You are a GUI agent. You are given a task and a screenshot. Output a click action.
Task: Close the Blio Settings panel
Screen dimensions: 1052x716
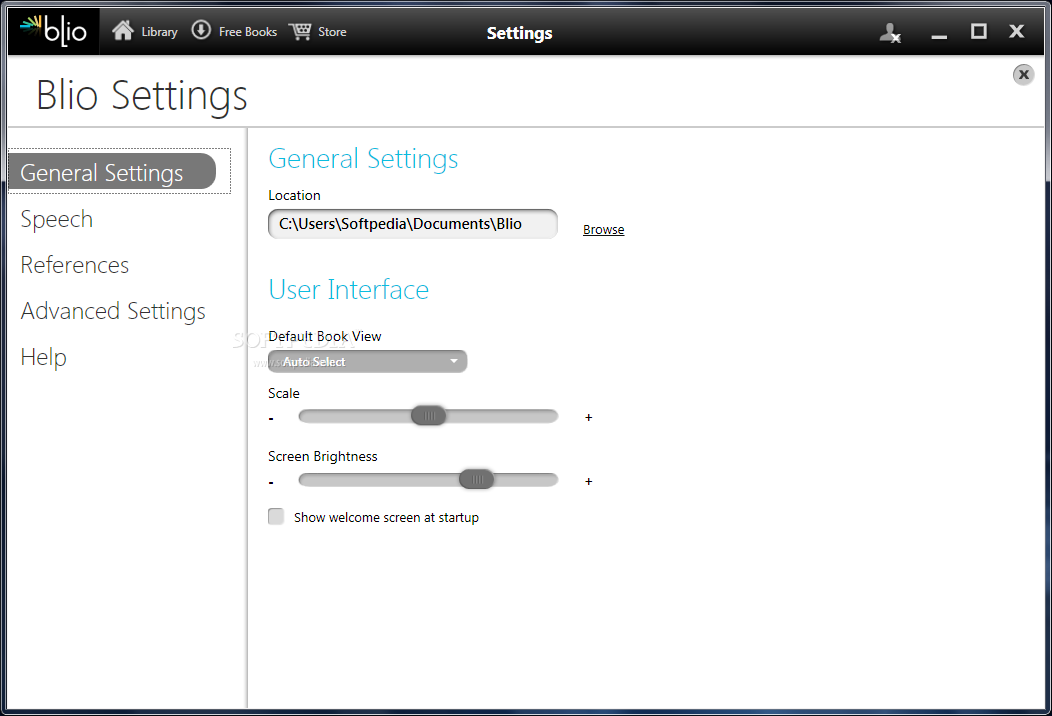click(1023, 74)
